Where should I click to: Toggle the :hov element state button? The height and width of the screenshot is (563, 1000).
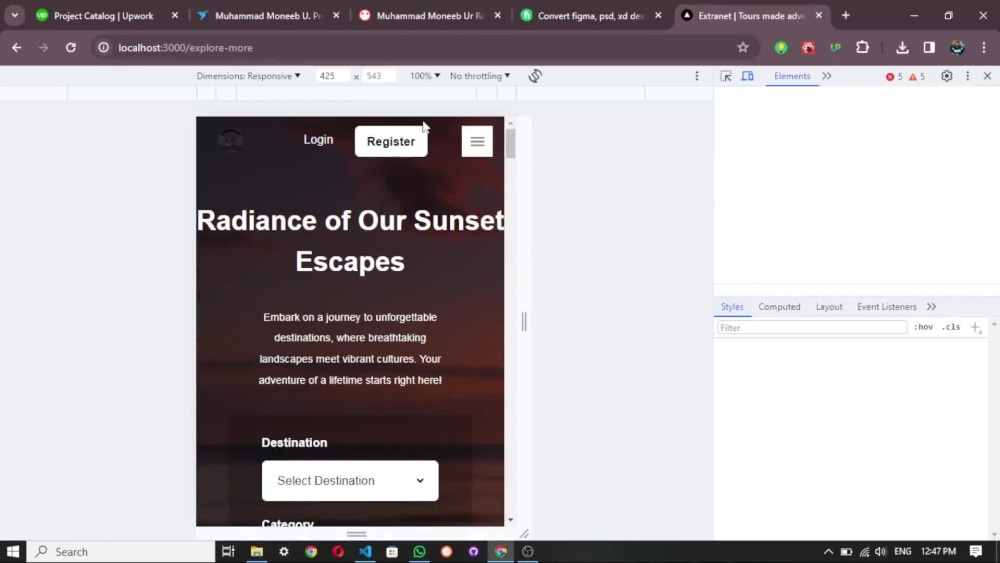point(923,327)
